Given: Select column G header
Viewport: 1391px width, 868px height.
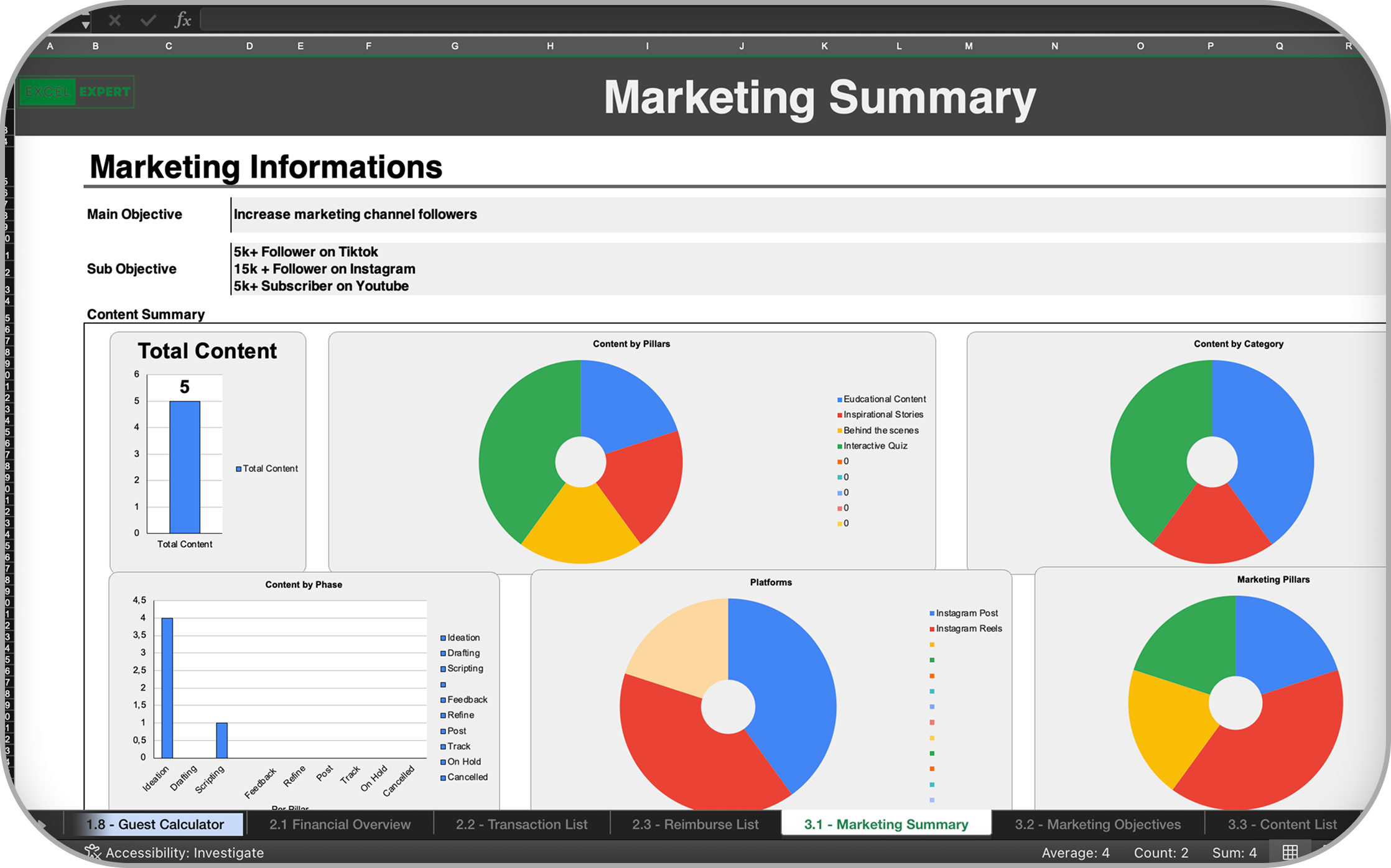Looking at the screenshot, I should pyautogui.click(x=455, y=46).
